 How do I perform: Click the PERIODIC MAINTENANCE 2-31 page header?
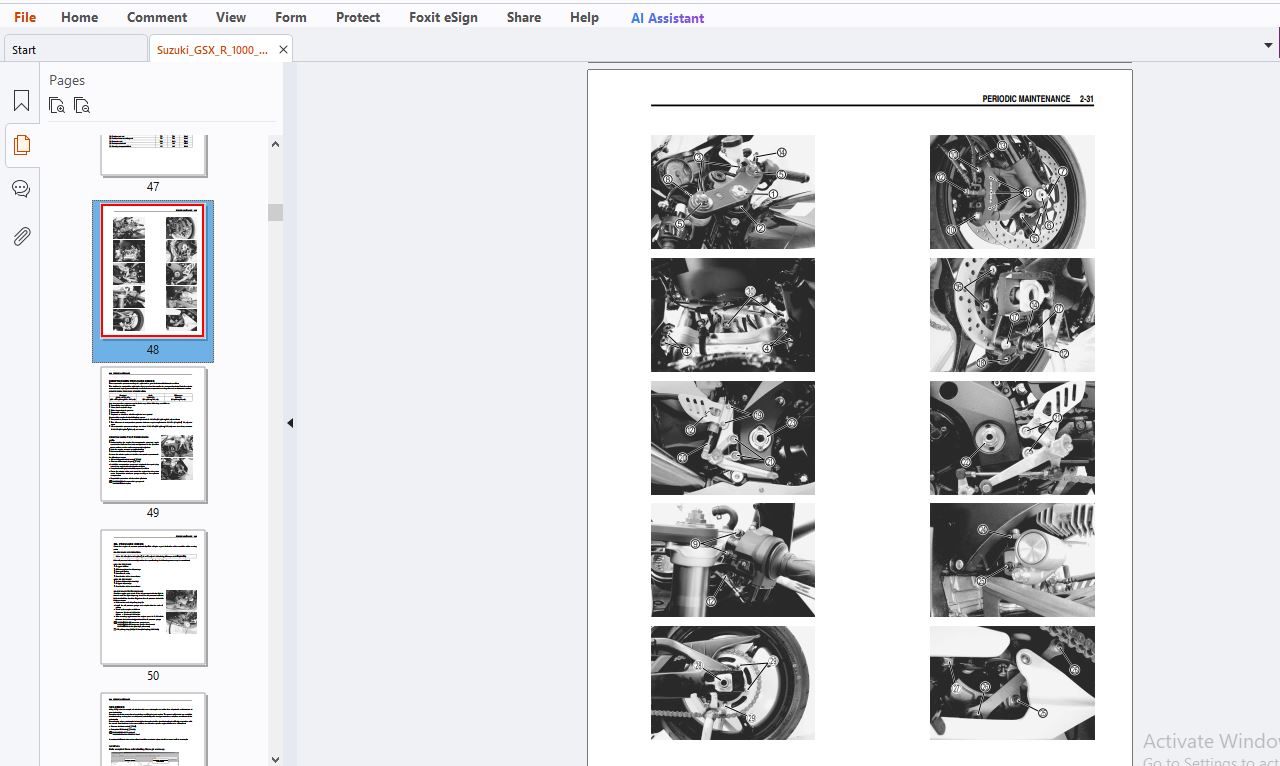pos(1037,99)
